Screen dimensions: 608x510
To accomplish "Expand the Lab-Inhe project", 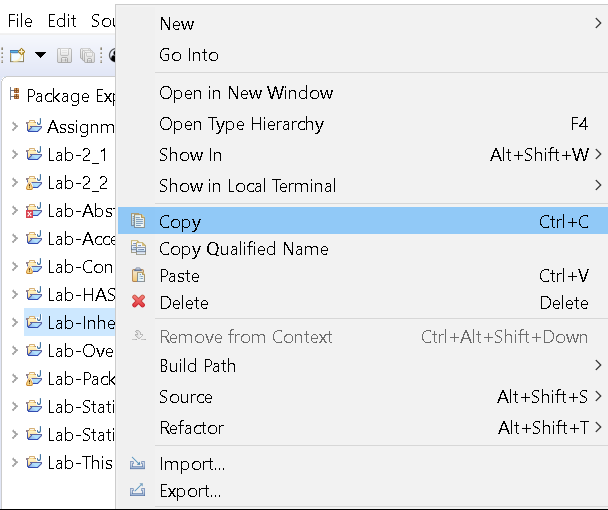I will click(x=14, y=322).
